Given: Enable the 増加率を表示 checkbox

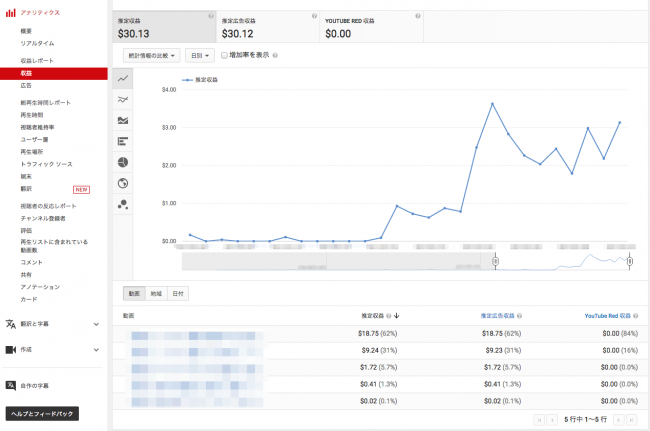Looking at the screenshot, I should tap(225, 56).
